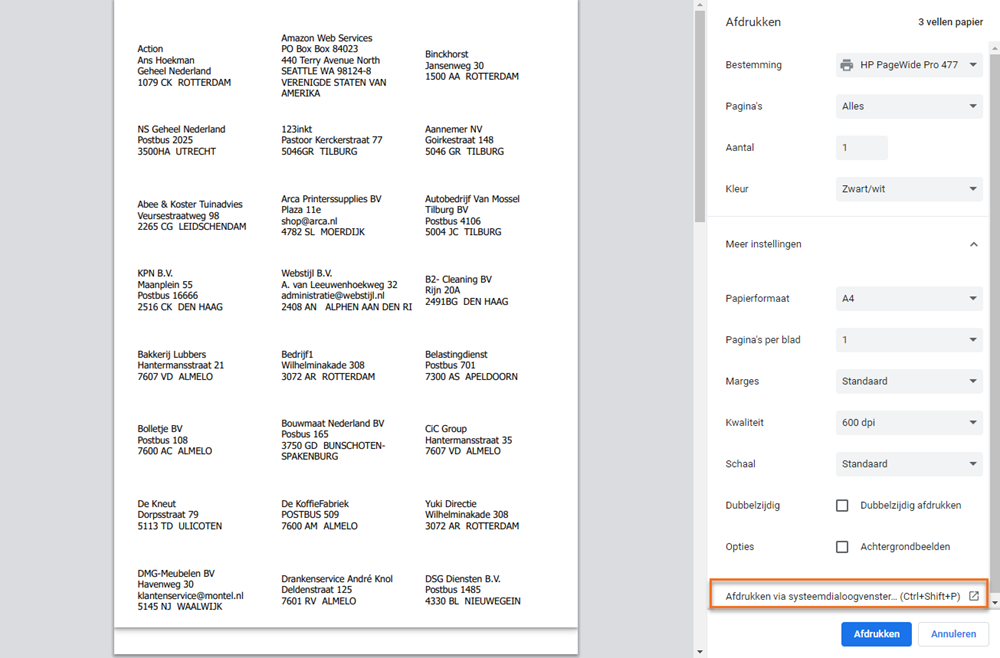
Task: Open the Pagina's per blad dropdown
Action: pos(909,340)
